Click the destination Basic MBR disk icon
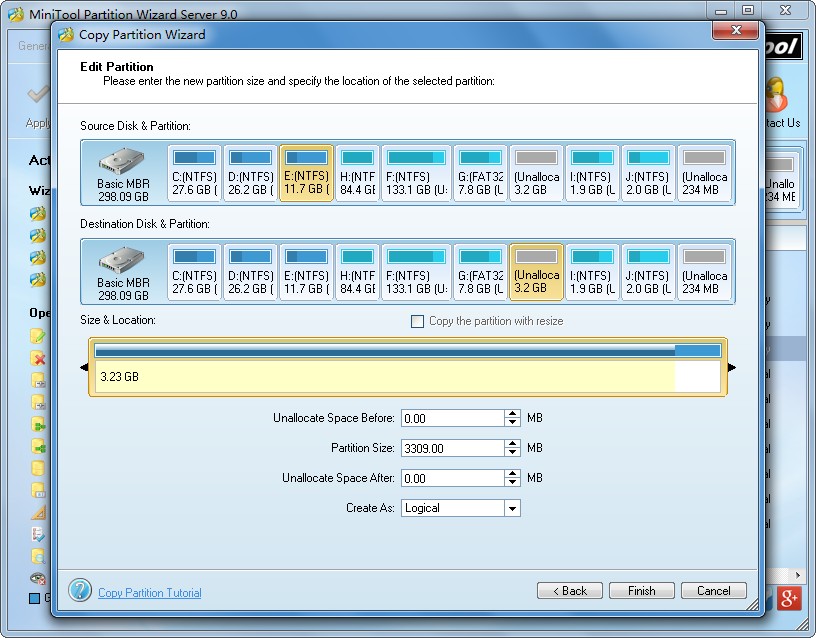 pos(122,260)
